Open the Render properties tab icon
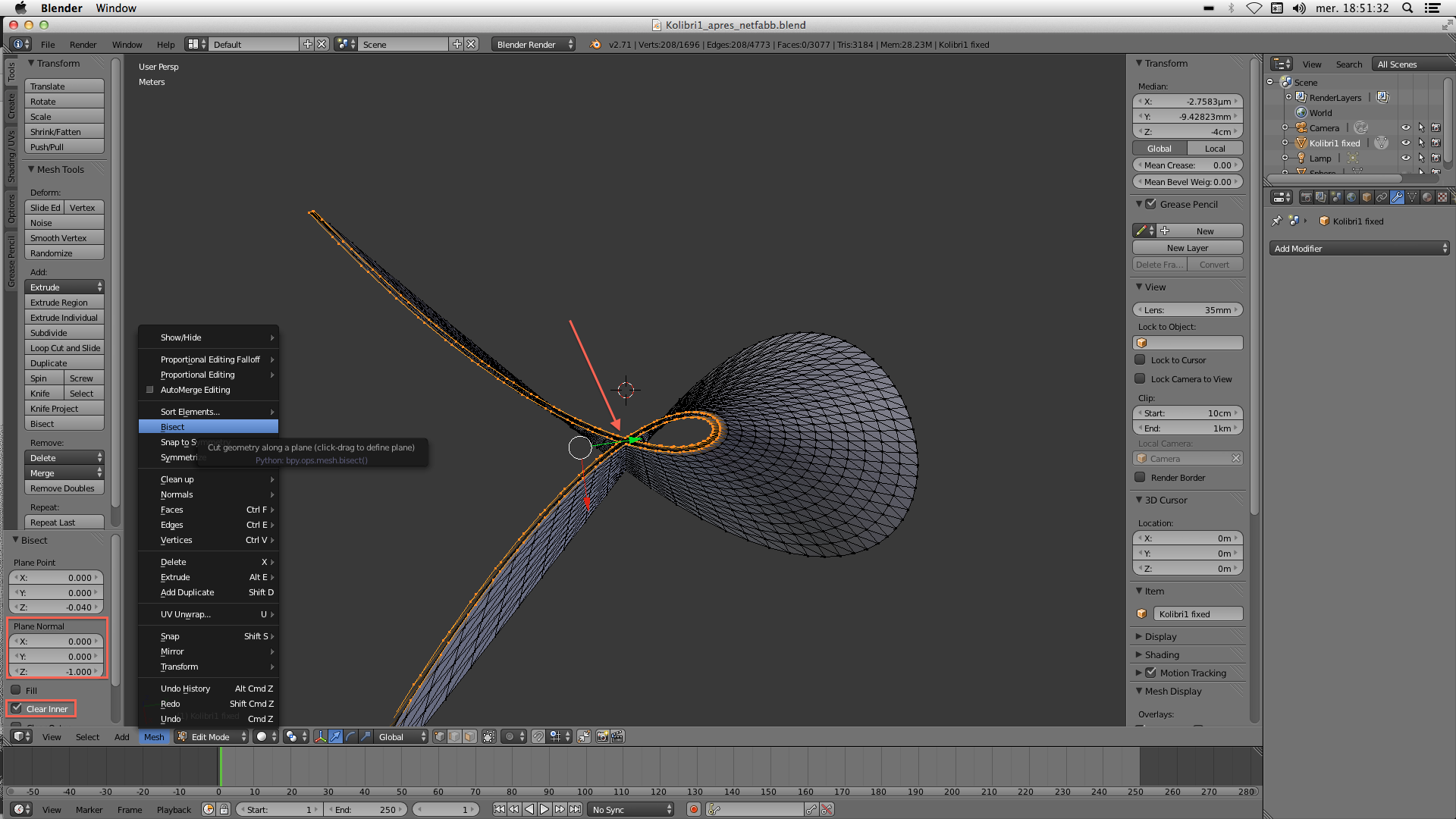Image resolution: width=1456 pixels, height=819 pixels. [1306, 197]
